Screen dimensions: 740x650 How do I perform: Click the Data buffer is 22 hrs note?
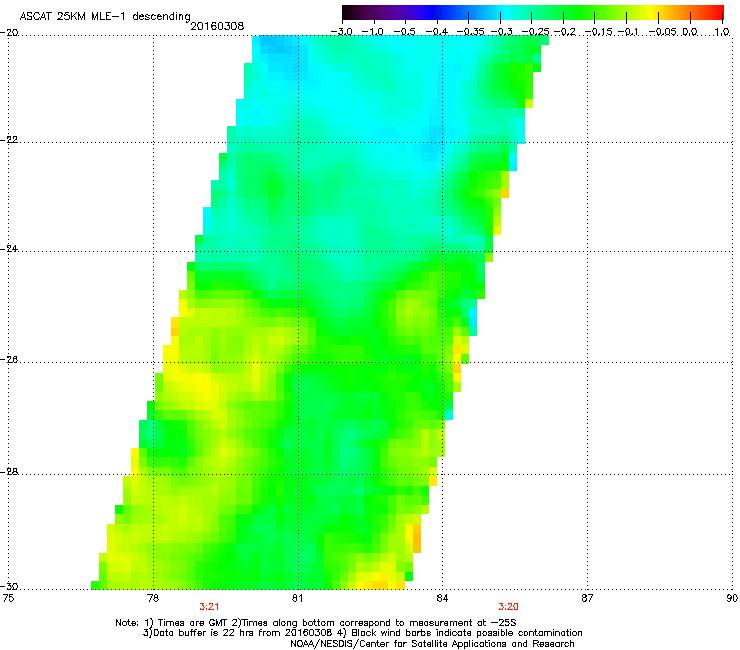click(362, 633)
